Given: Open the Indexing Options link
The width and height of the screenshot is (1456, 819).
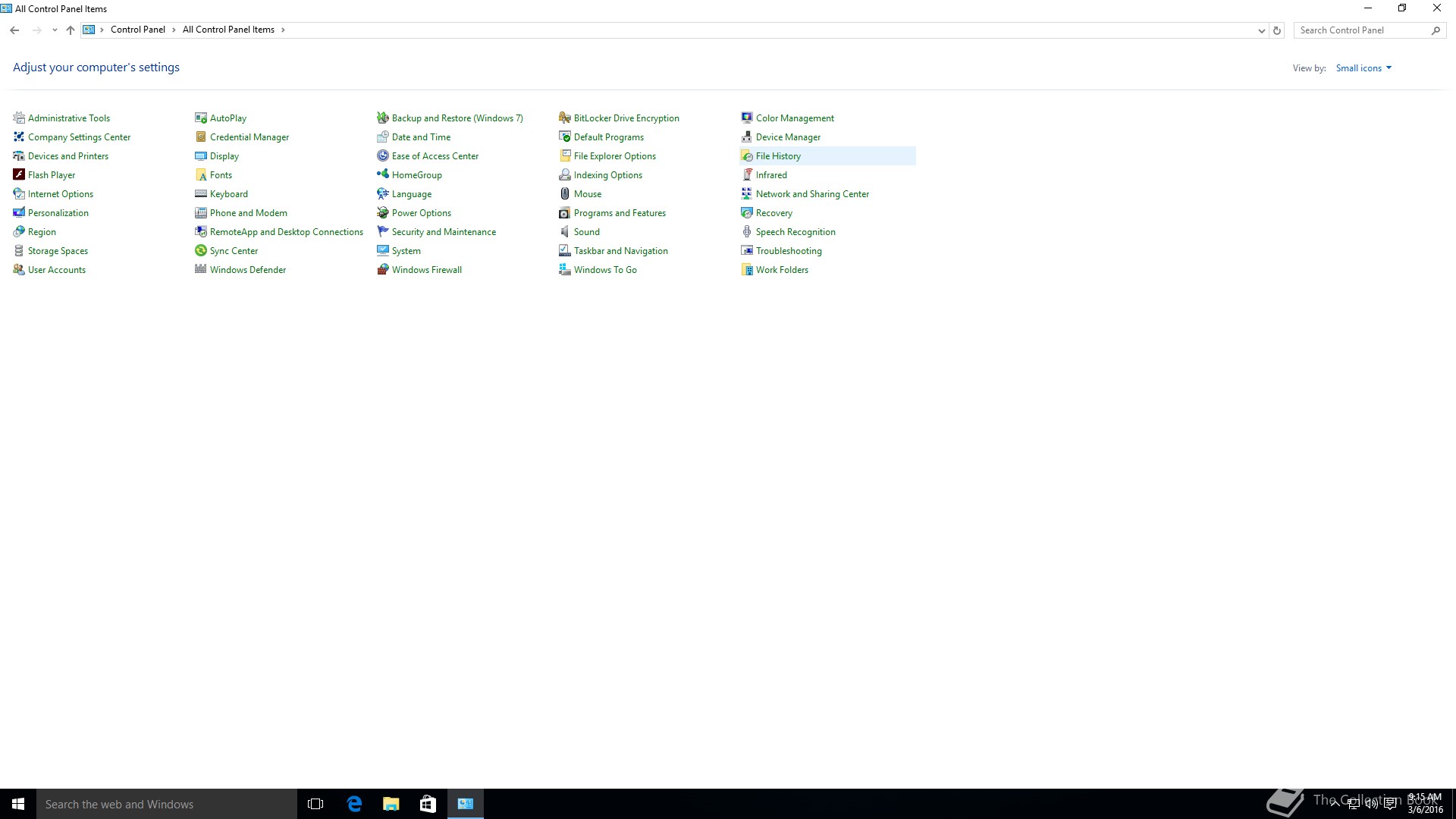Looking at the screenshot, I should pos(608,174).
